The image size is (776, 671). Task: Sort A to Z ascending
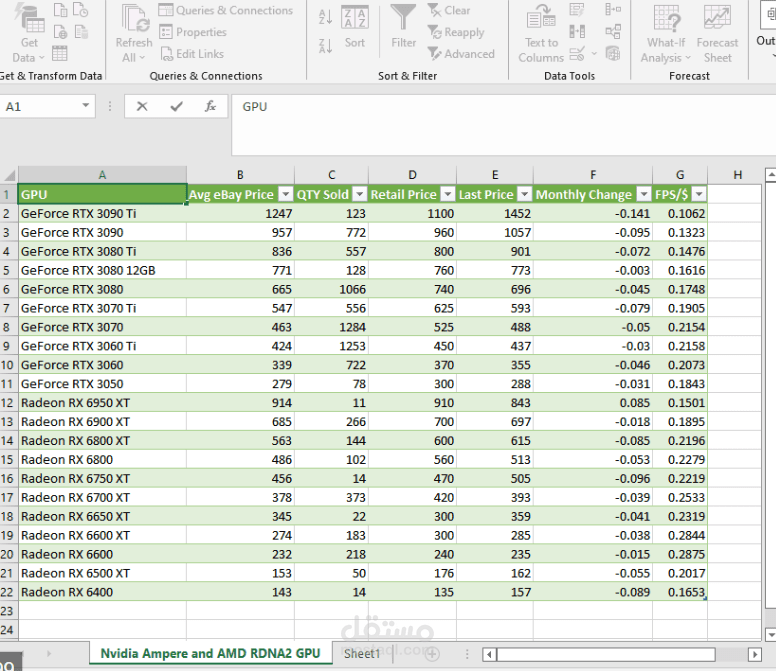tap(325, 17)
